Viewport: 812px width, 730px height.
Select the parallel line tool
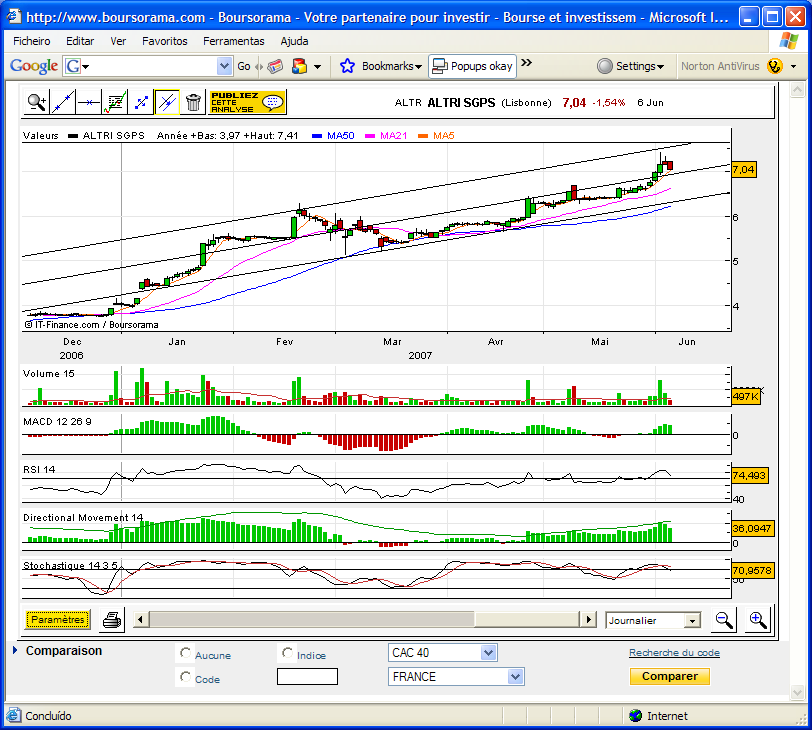coord(167,102)
